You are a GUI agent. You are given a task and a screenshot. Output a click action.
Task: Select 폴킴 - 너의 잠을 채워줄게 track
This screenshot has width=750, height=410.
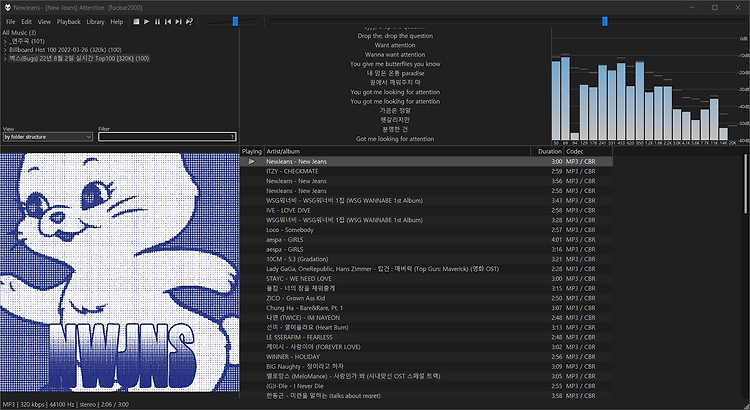click(426, 288)
